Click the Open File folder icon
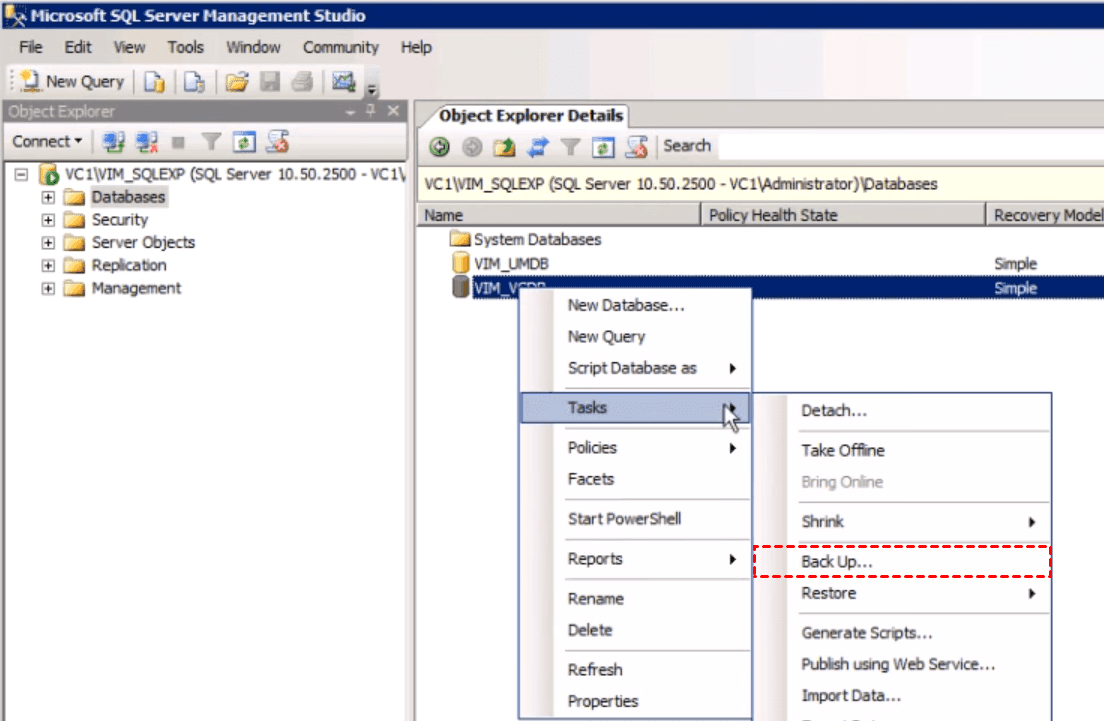Screen dimensions: 1104x721 [x=237, y=82]
